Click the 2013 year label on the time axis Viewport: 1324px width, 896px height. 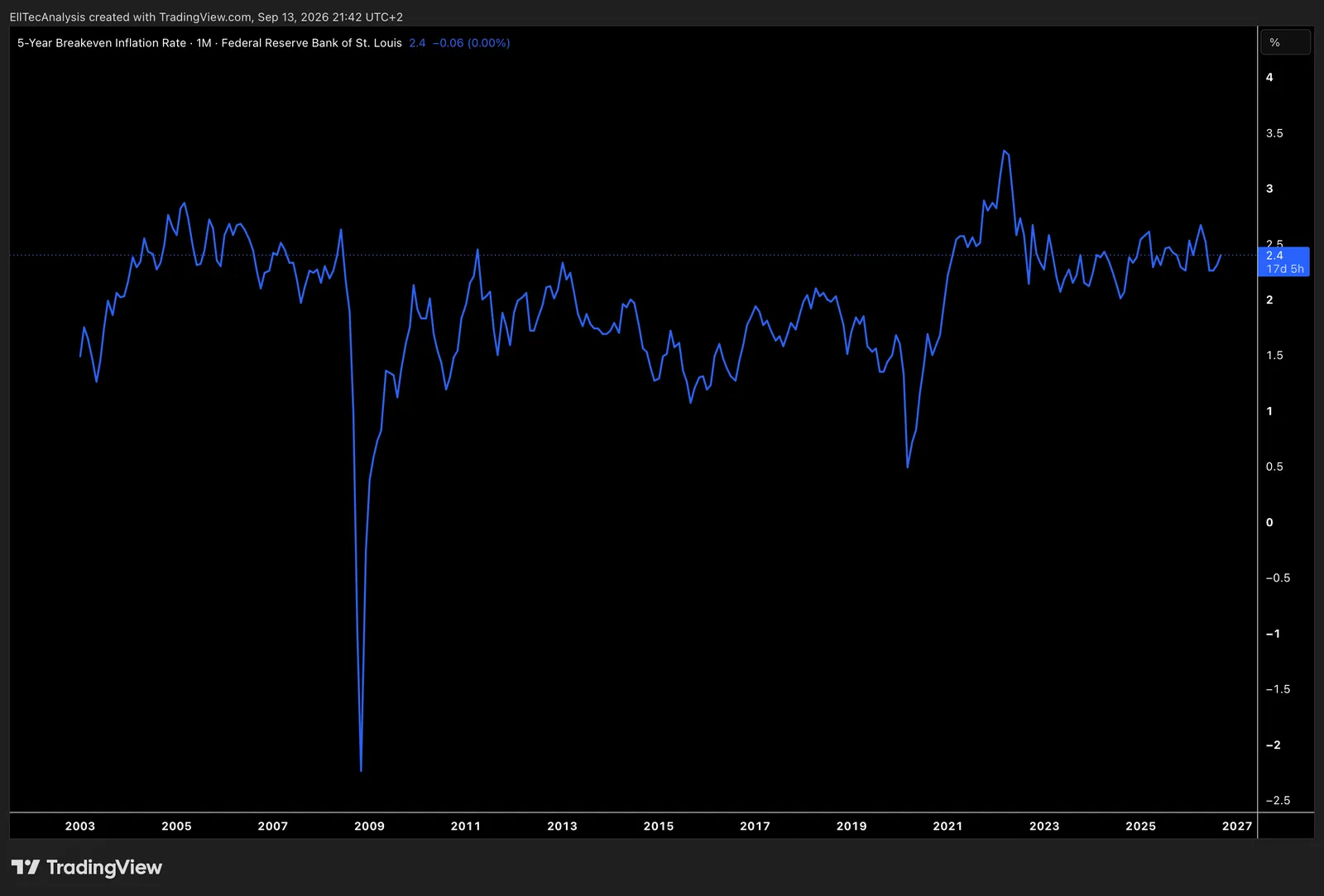(562, 826)
